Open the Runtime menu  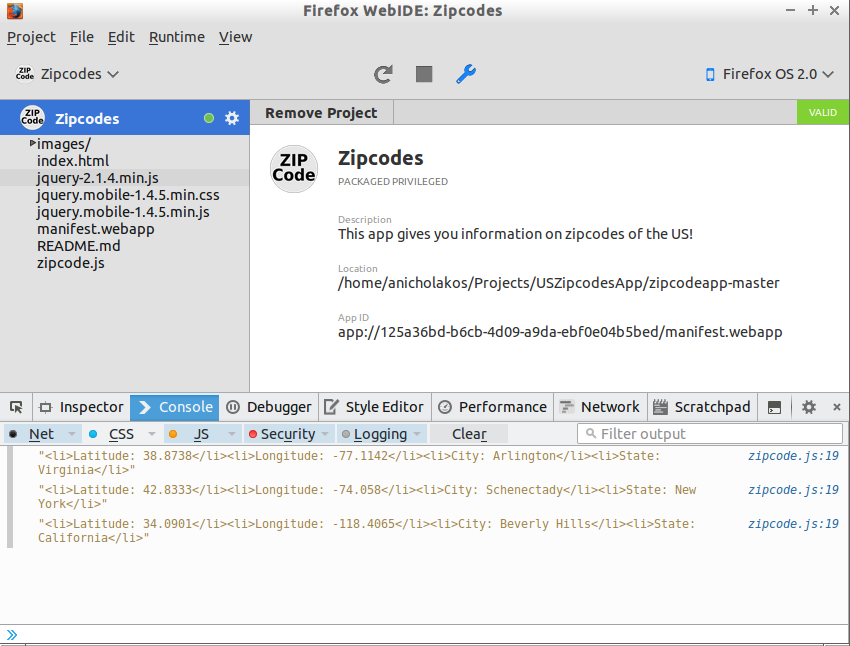click(177, 37)
